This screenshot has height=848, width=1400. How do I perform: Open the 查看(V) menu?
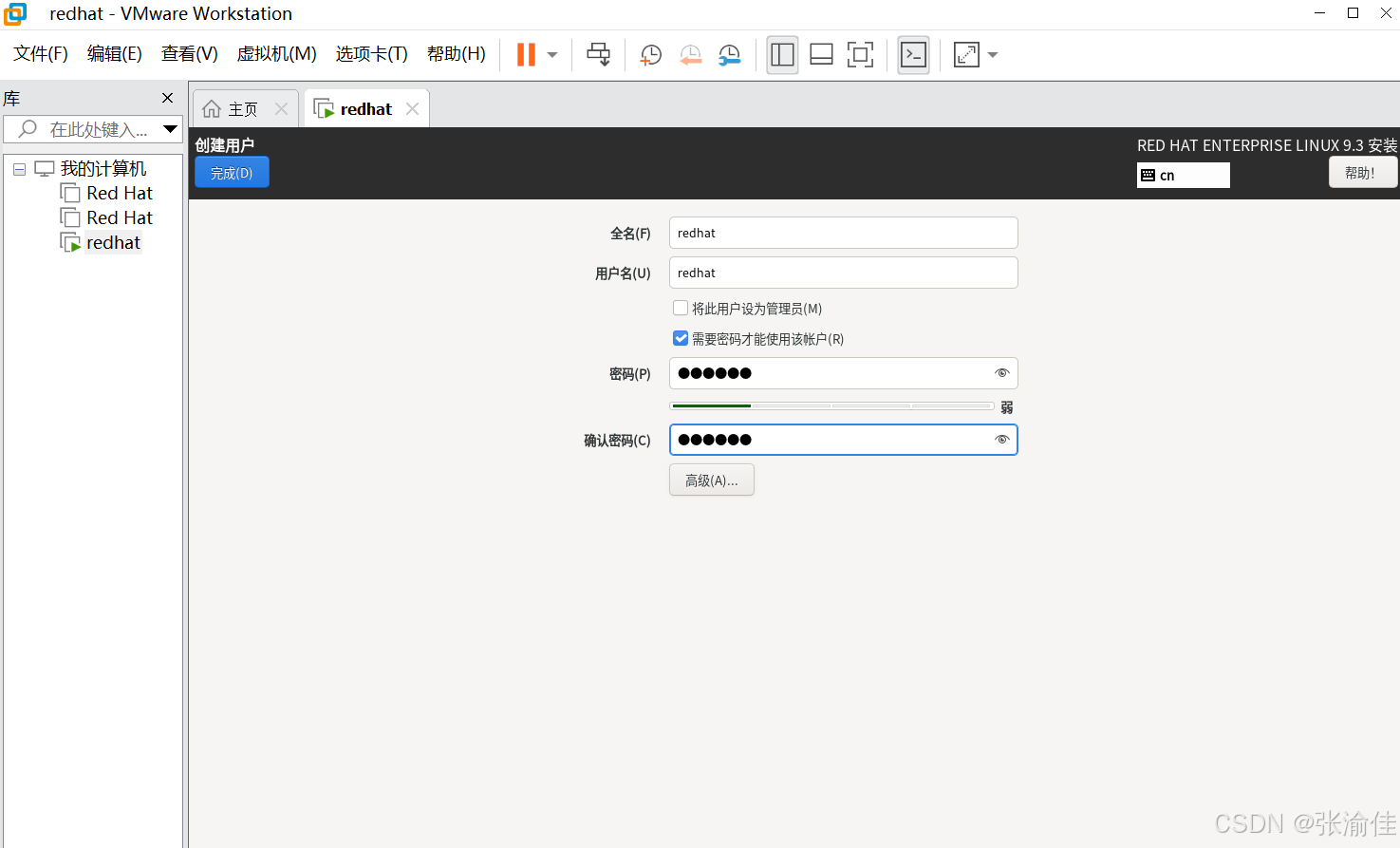[x=190, y=54]
